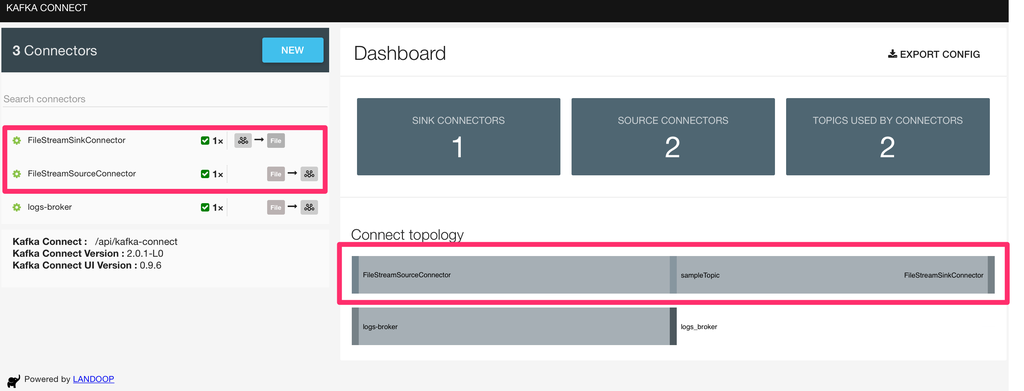
Task: Click File icon in FileStreamSourceConnector row
Action: (x=276, y=174)
